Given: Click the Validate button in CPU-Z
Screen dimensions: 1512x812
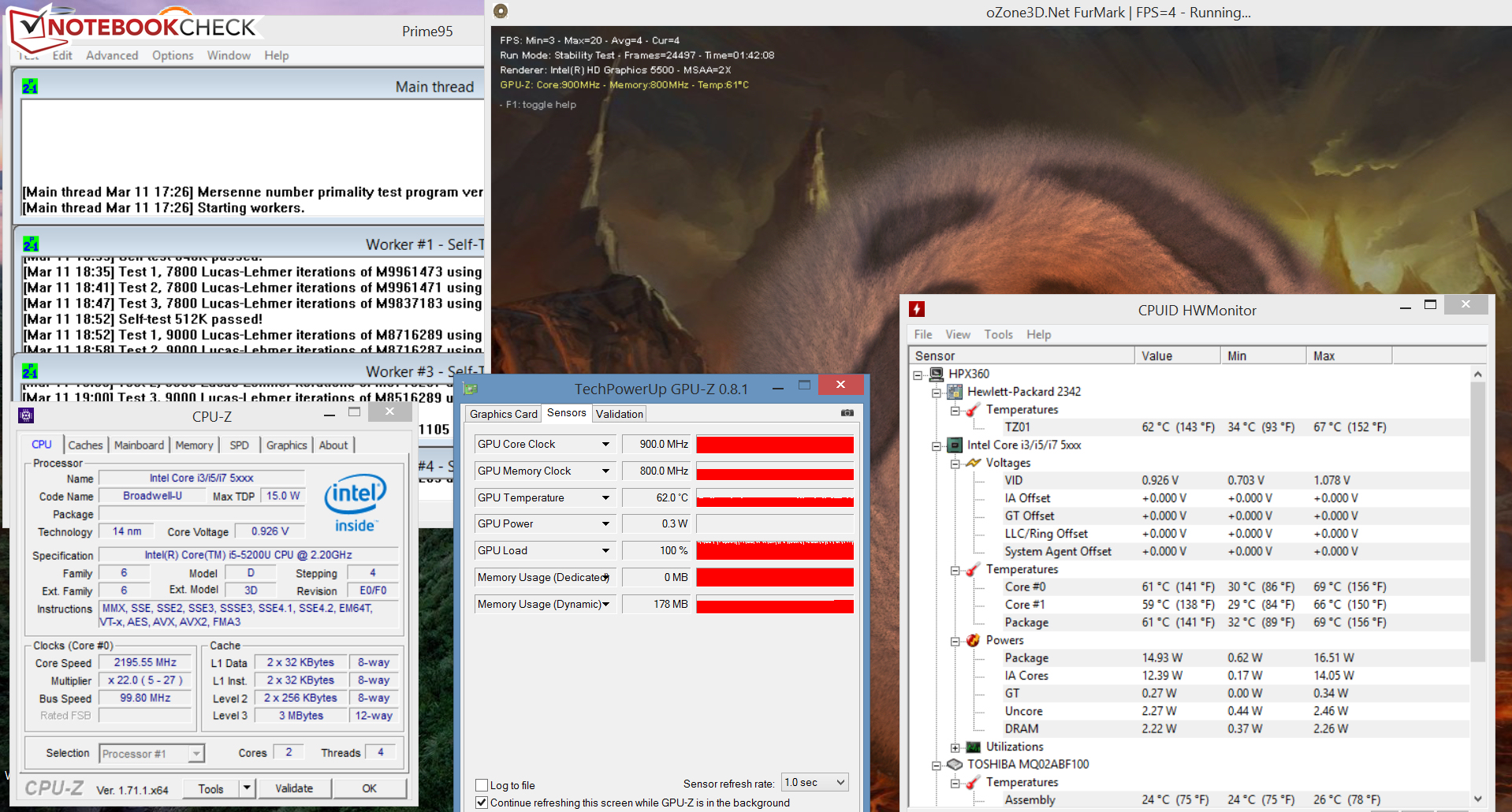Looking at the screenshot, I should [294, 788].
